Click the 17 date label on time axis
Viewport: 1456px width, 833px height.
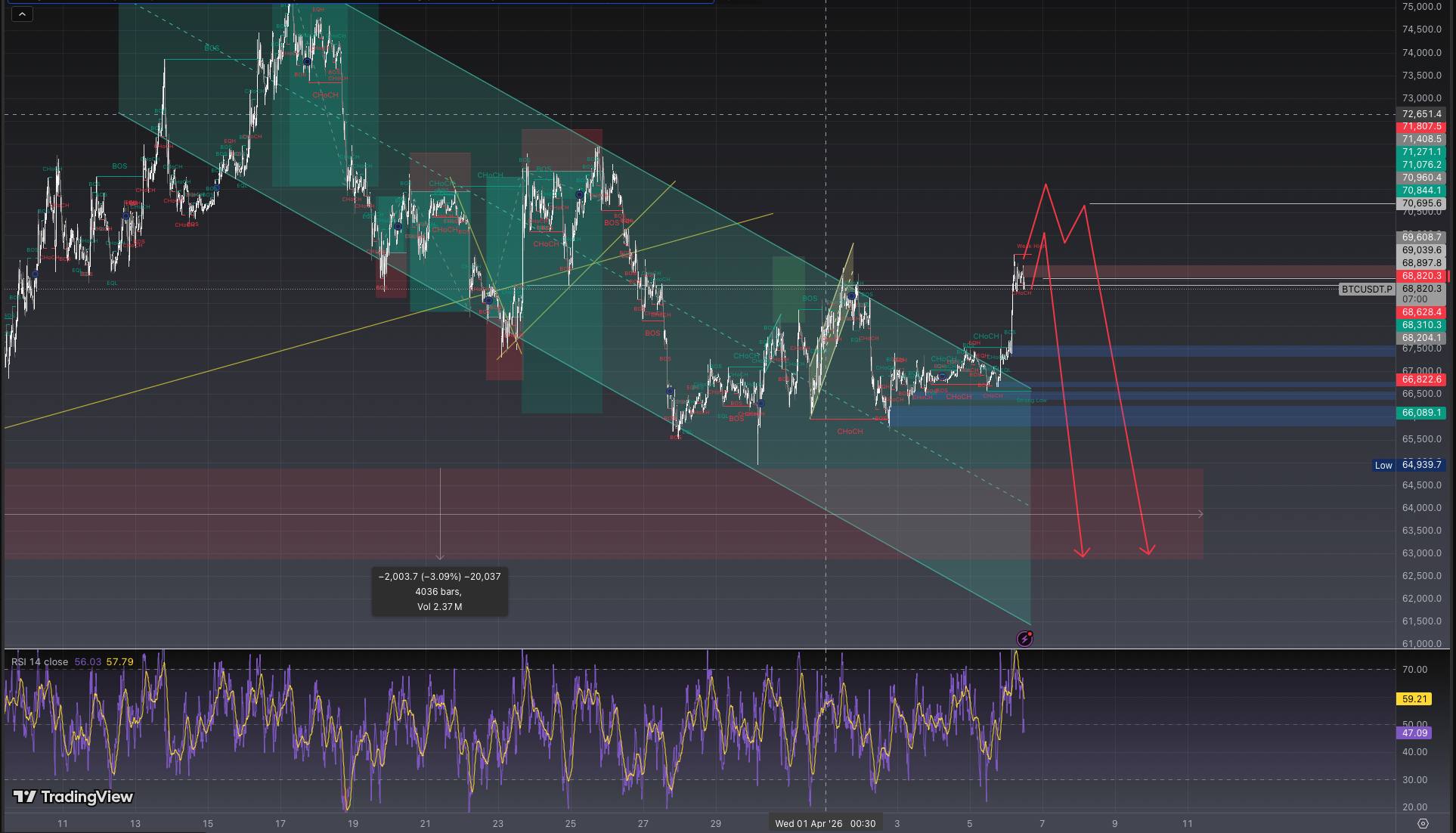280,823
